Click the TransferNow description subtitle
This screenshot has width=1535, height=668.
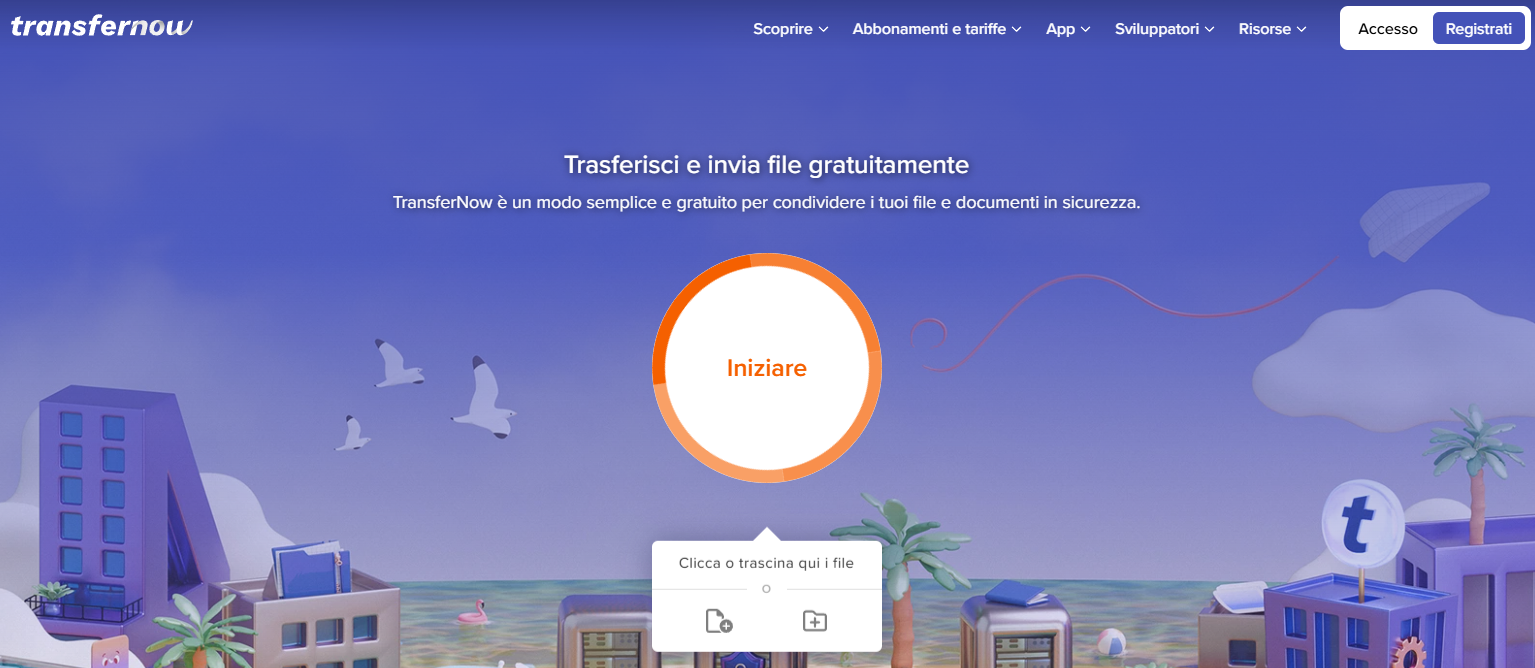pos(766,202)
